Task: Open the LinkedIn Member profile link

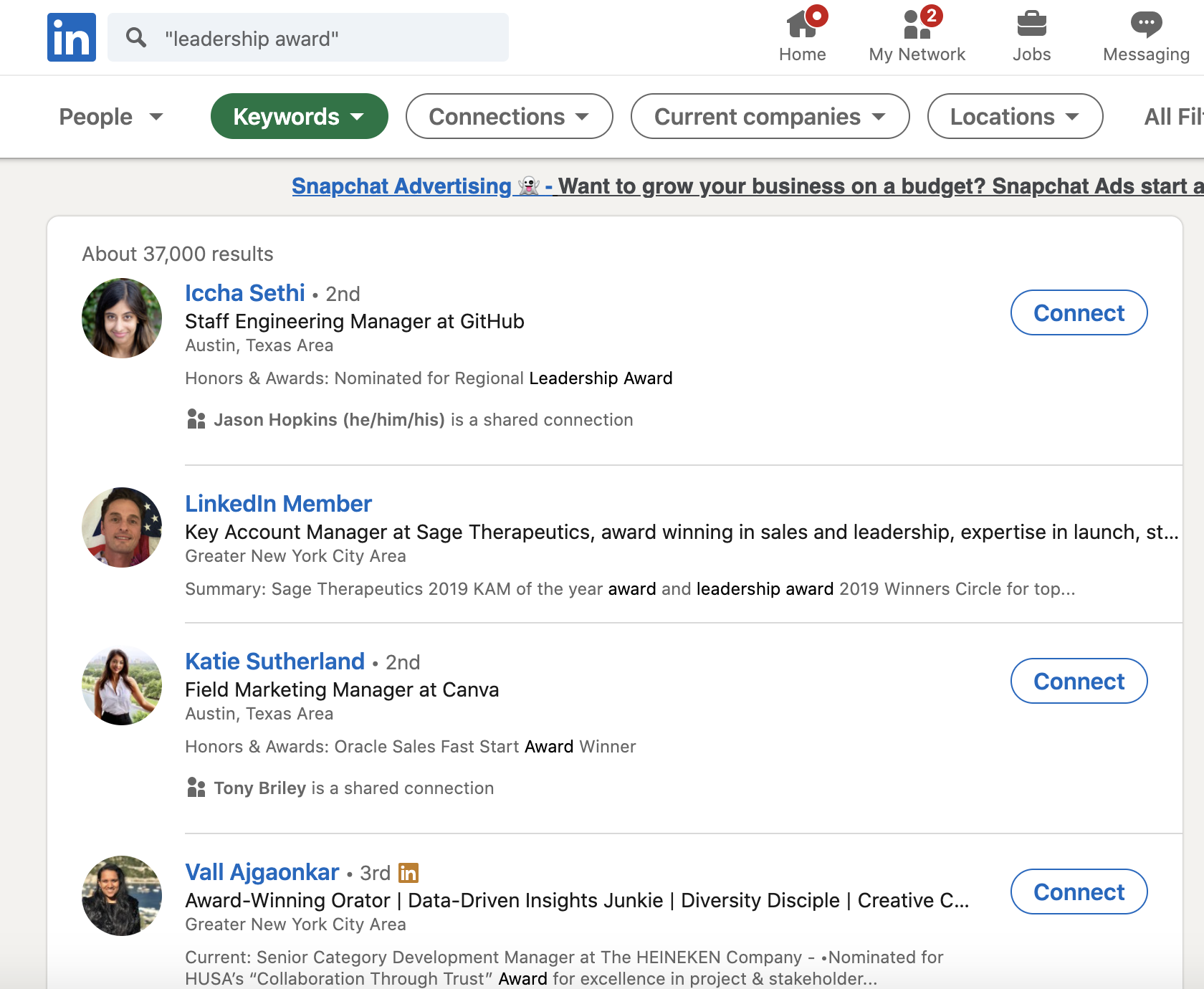Action: (278, 504)
